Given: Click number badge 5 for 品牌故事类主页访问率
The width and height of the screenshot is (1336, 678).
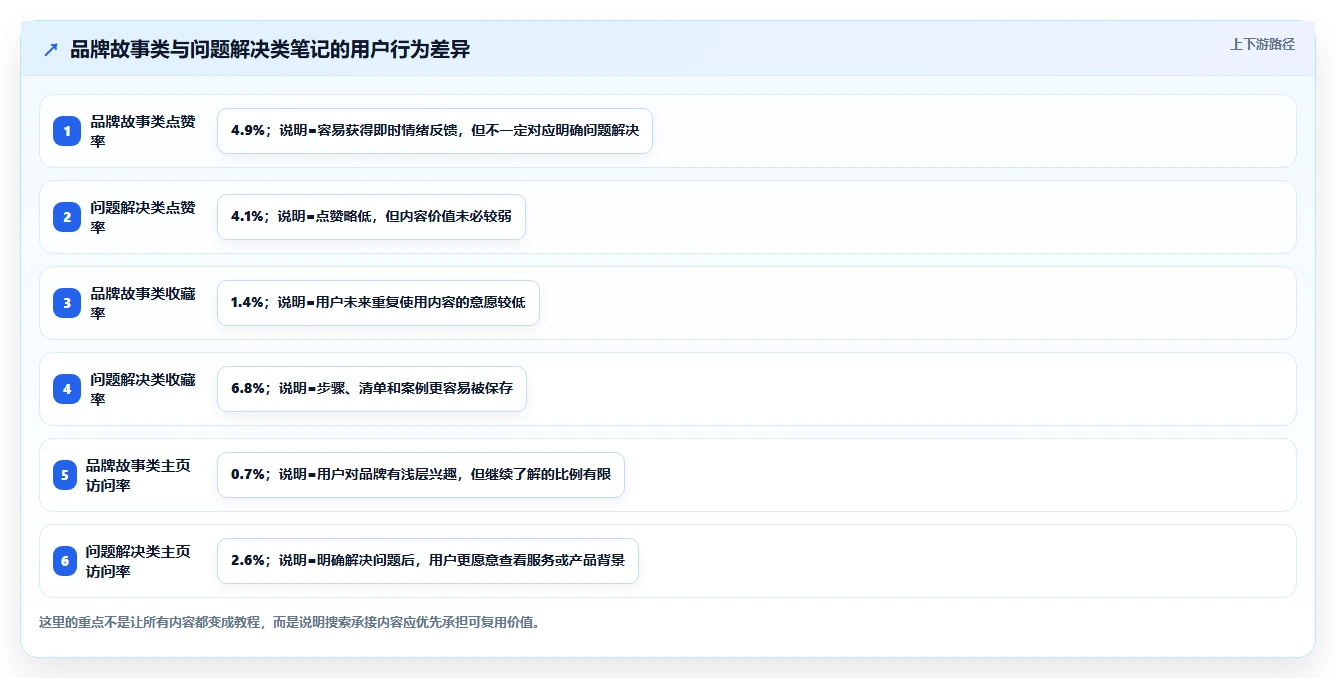Looking at the screenshot, I should click(x=65, y=475).
